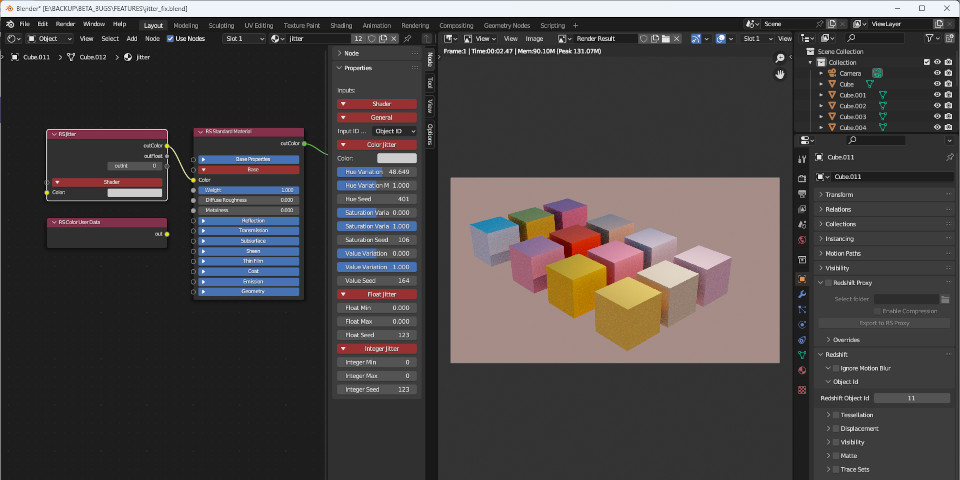Click the zoom magnifier in render view

pos(780,58)
